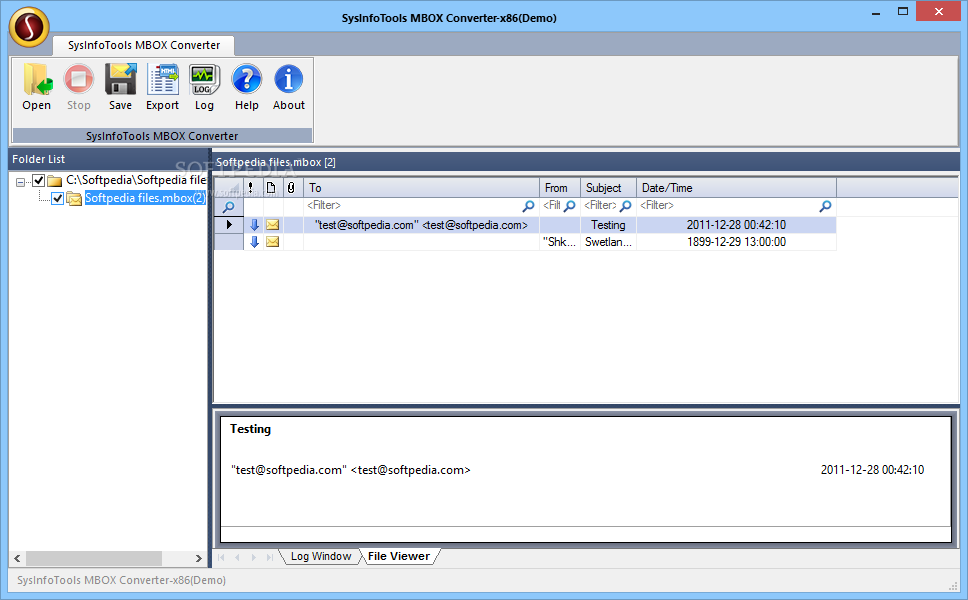Click envelope icon in Swetlan row
Viewport: 968px width, 600px height.
click(272, 242)
